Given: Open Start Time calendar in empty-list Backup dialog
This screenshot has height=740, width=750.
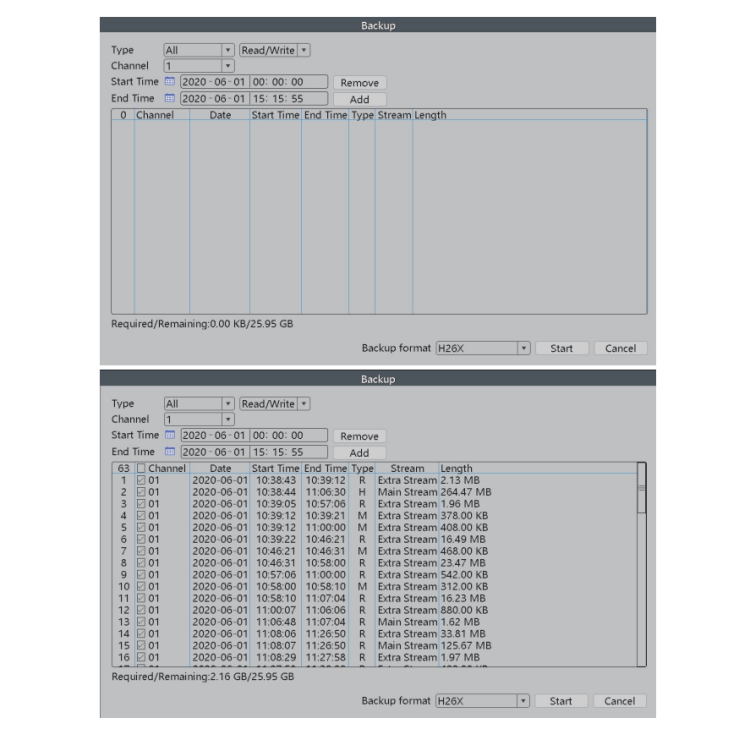Looking at the screenshot, I should 169,81.
